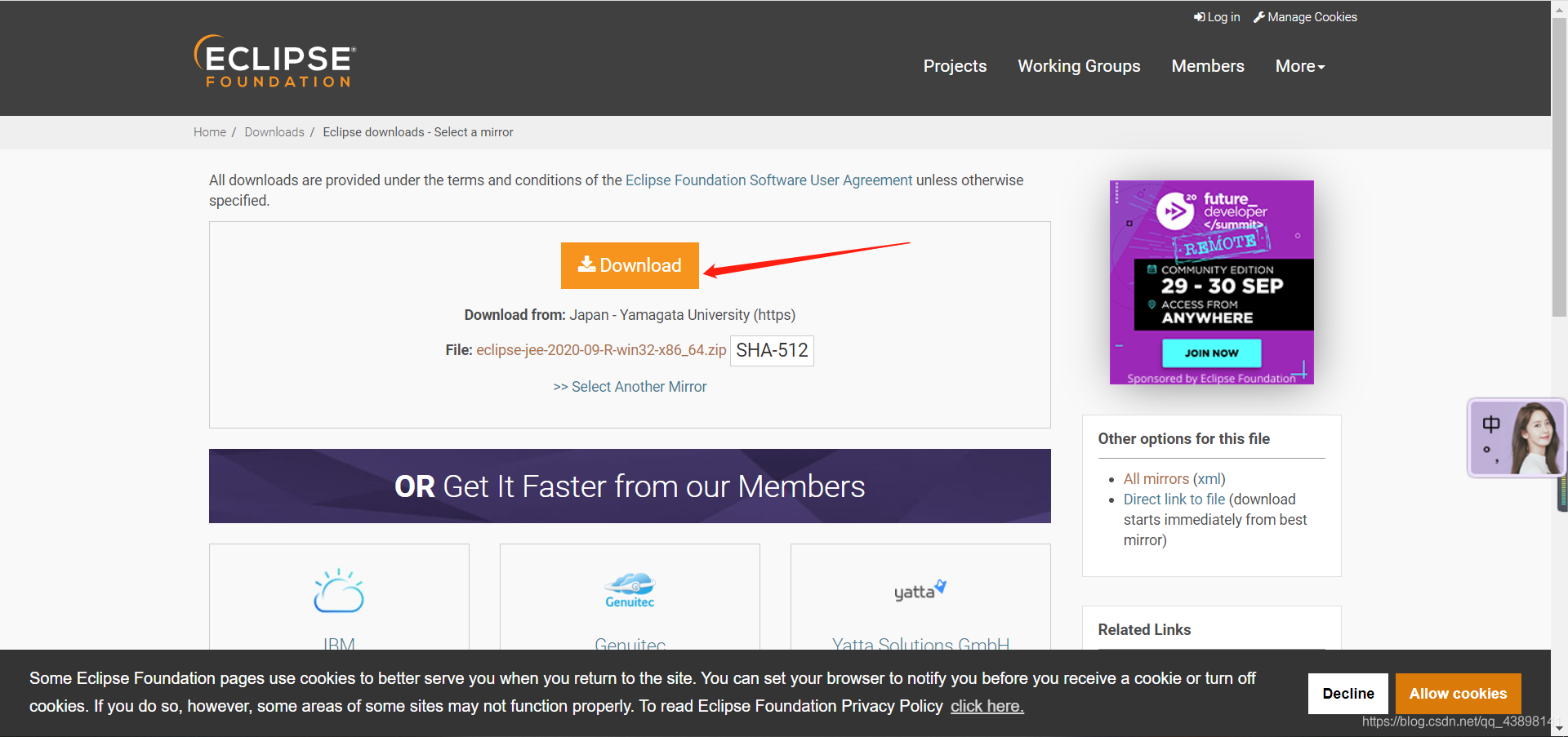Decline cookies

pyautogui.click(x=1348, y=694)
